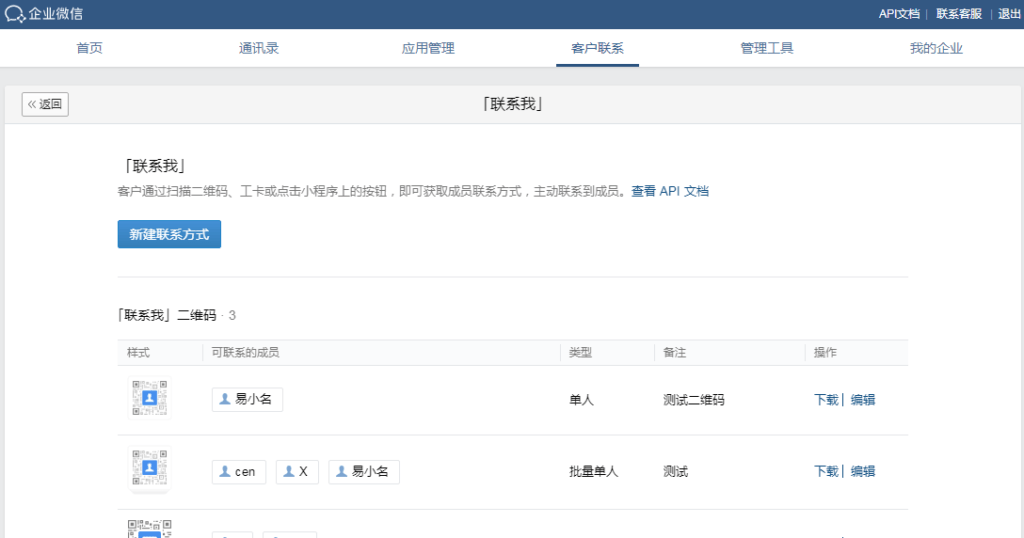1024x538 pixels.
Task: Open the 通讯录 tab
Action: pos(259,48)
